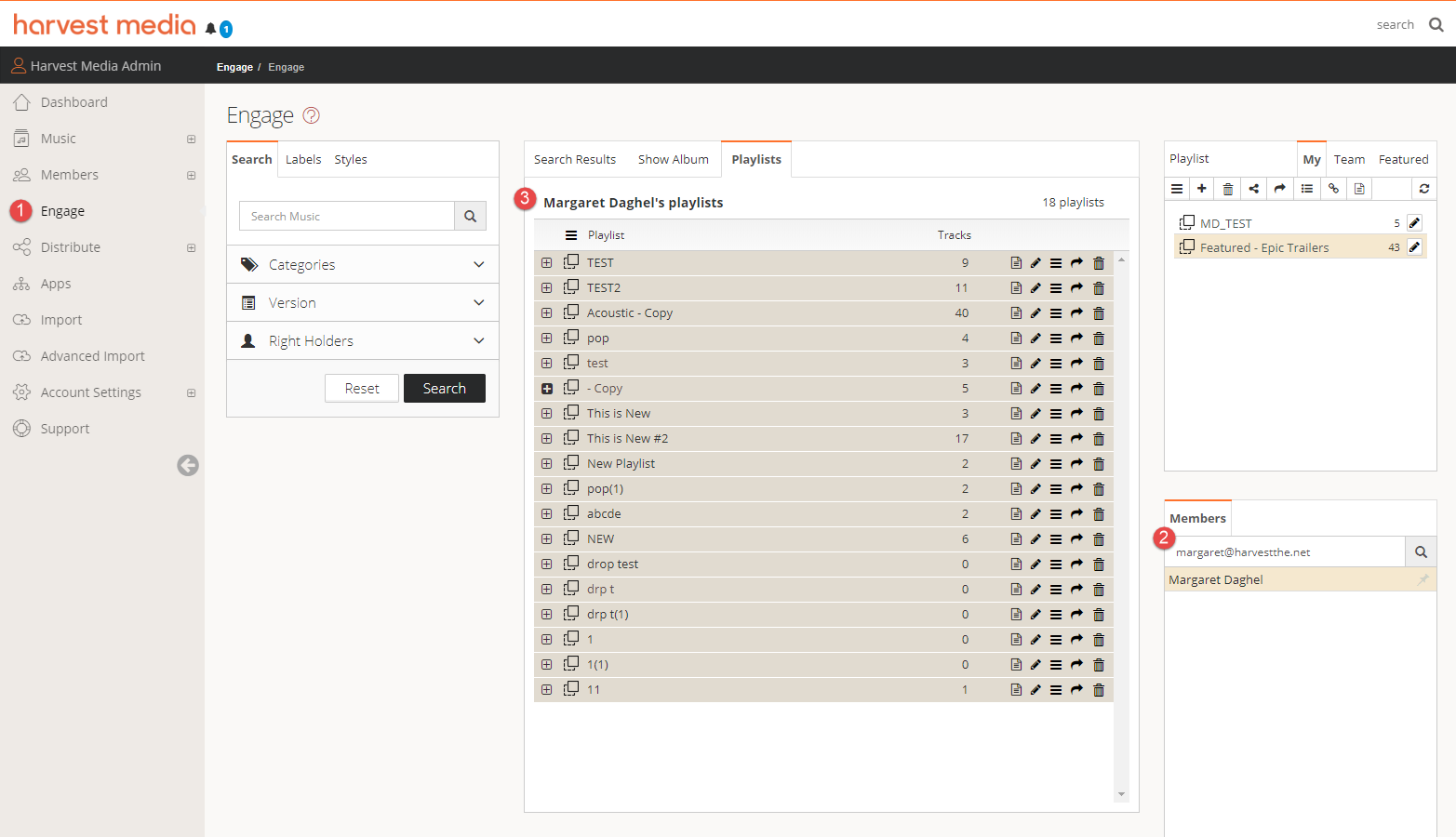Select the Margaret Daghel member row

1300,579
